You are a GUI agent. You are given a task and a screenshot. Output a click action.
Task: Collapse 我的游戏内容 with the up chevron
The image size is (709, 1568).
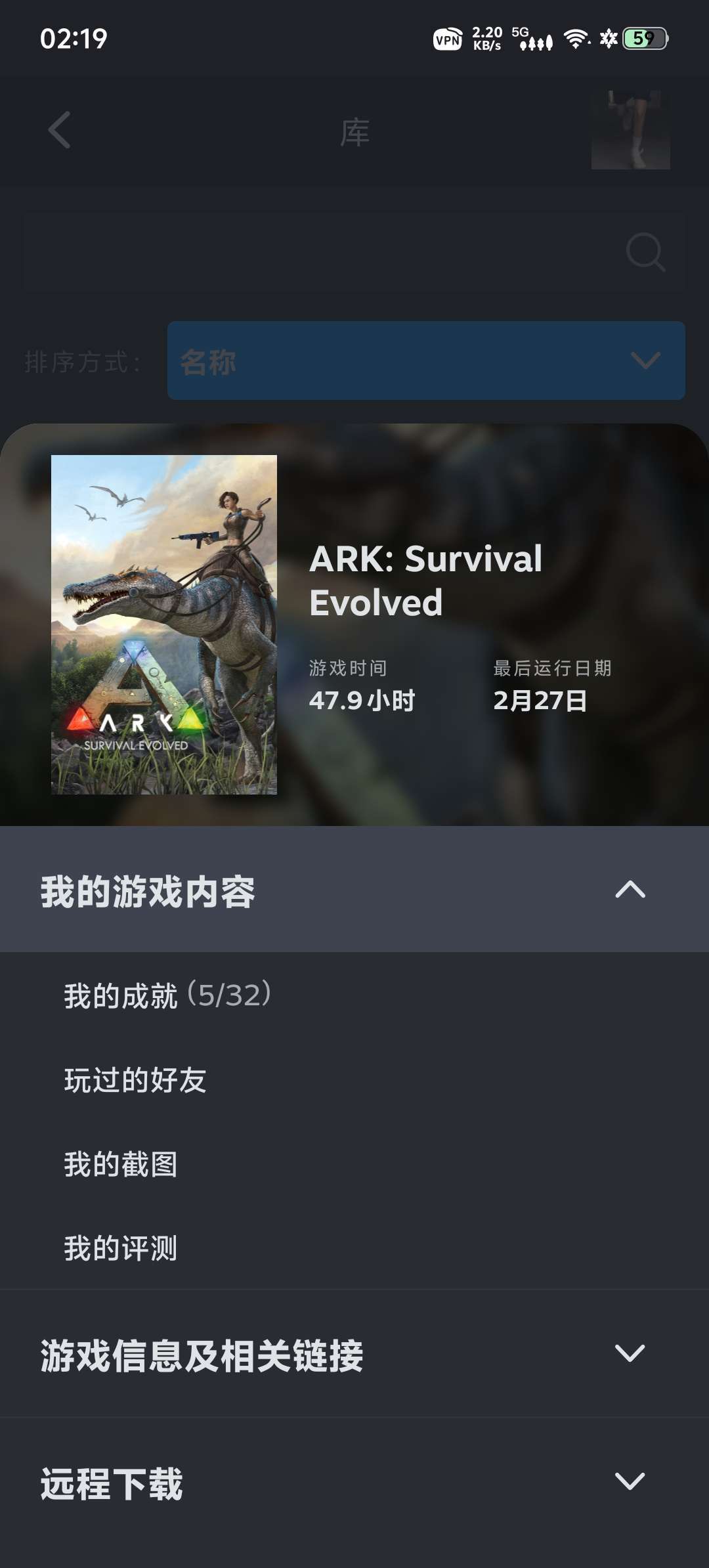[630, 889]
